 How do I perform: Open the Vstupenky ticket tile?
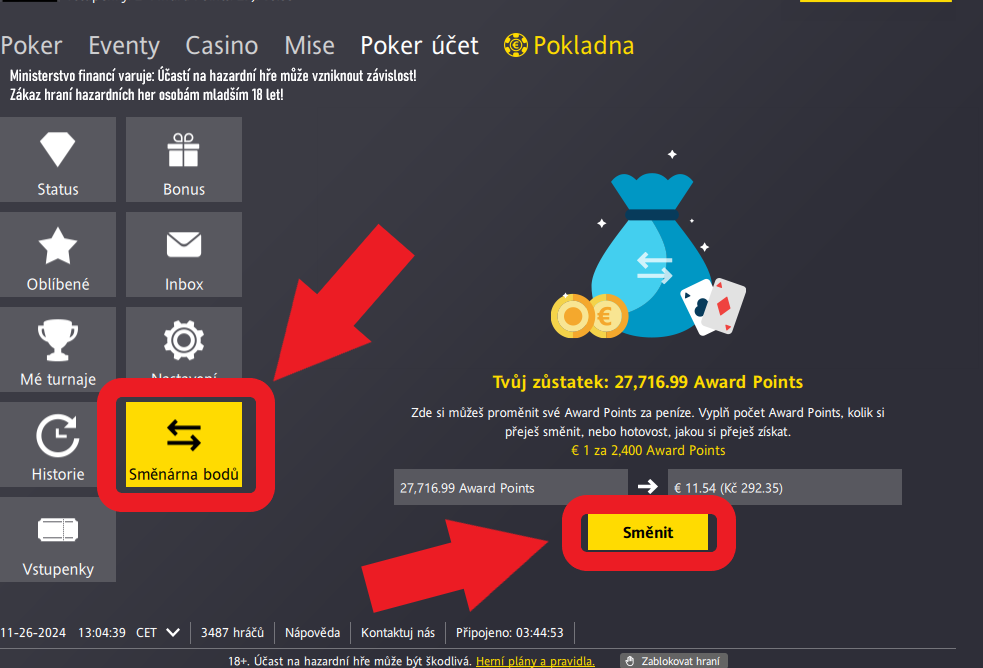point(58,540)
